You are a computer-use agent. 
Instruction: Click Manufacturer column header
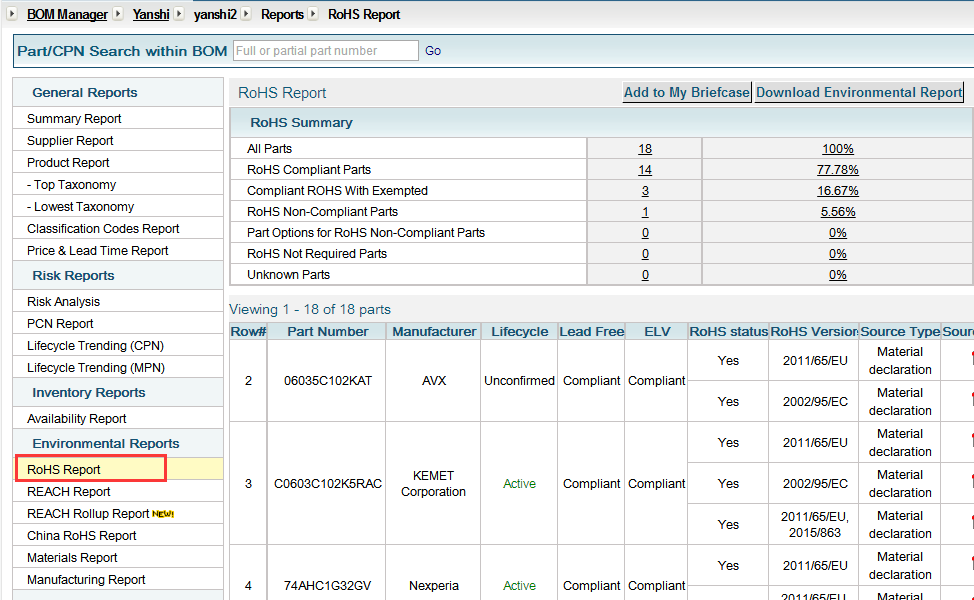point(434,332)
